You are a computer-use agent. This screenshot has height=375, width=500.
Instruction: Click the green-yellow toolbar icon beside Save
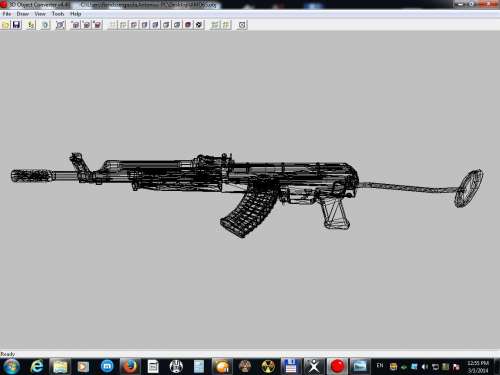31,25
